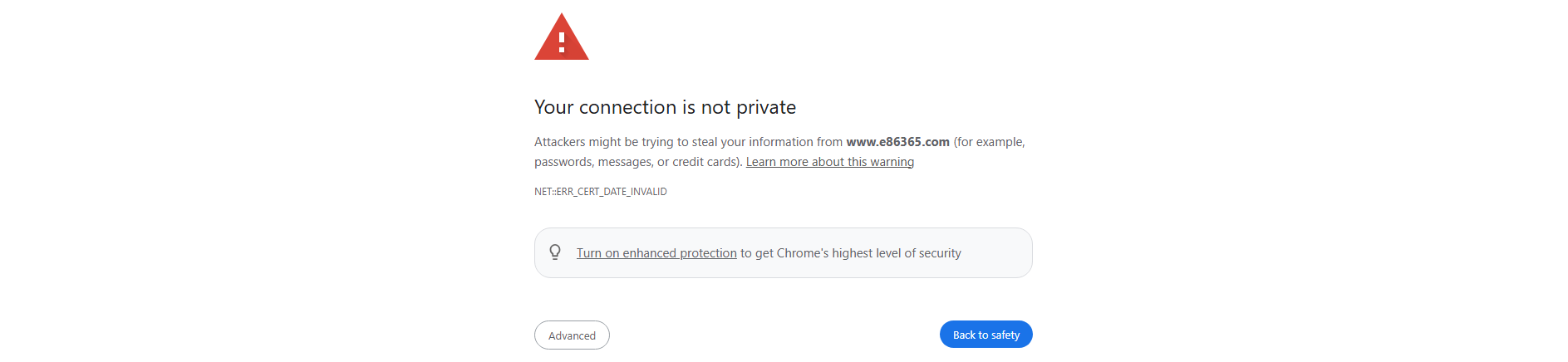Click 'steal your information from' in the paragraph

pos(767,142)
